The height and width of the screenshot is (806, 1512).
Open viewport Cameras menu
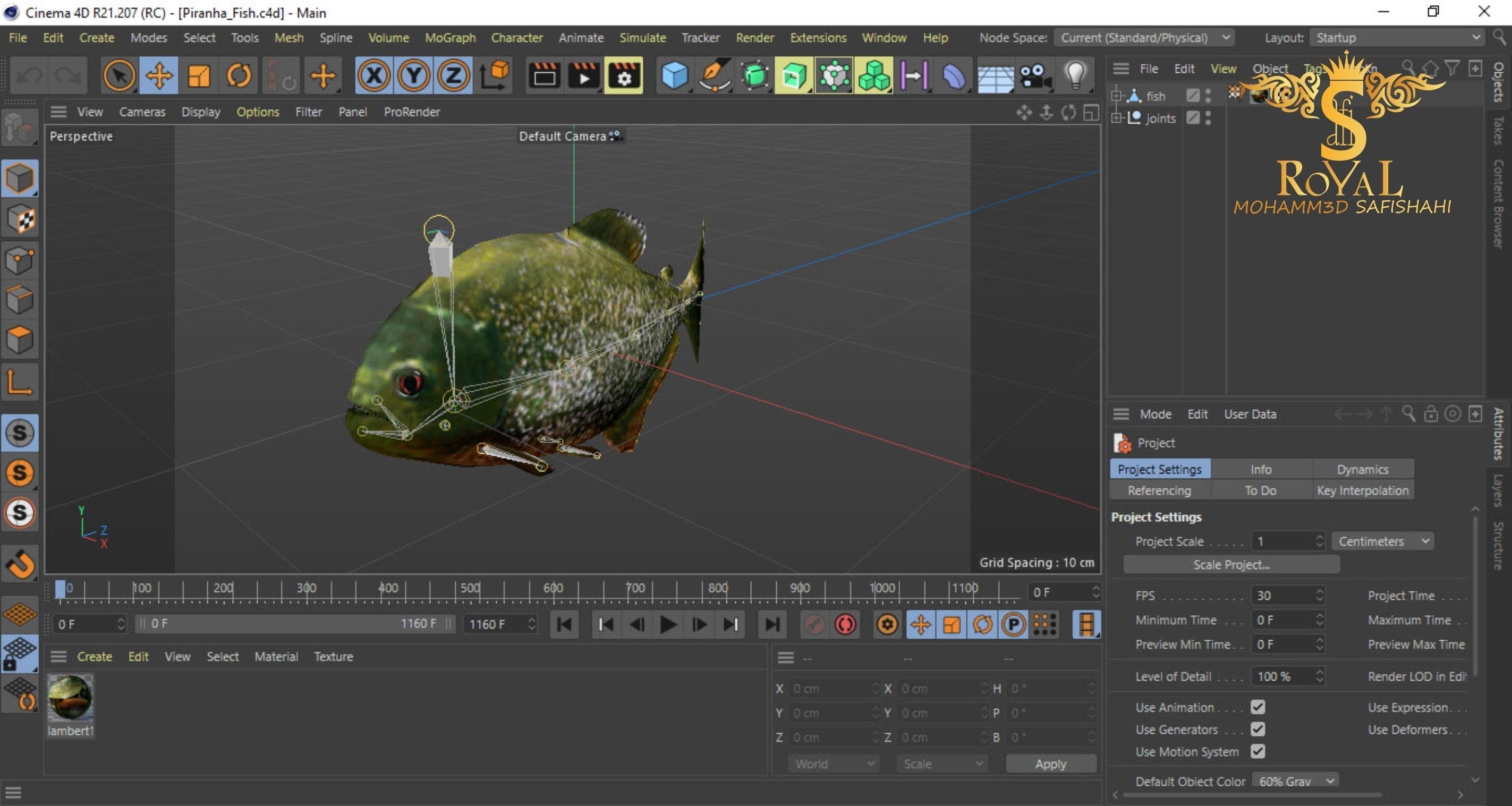(x=142, y=112)
